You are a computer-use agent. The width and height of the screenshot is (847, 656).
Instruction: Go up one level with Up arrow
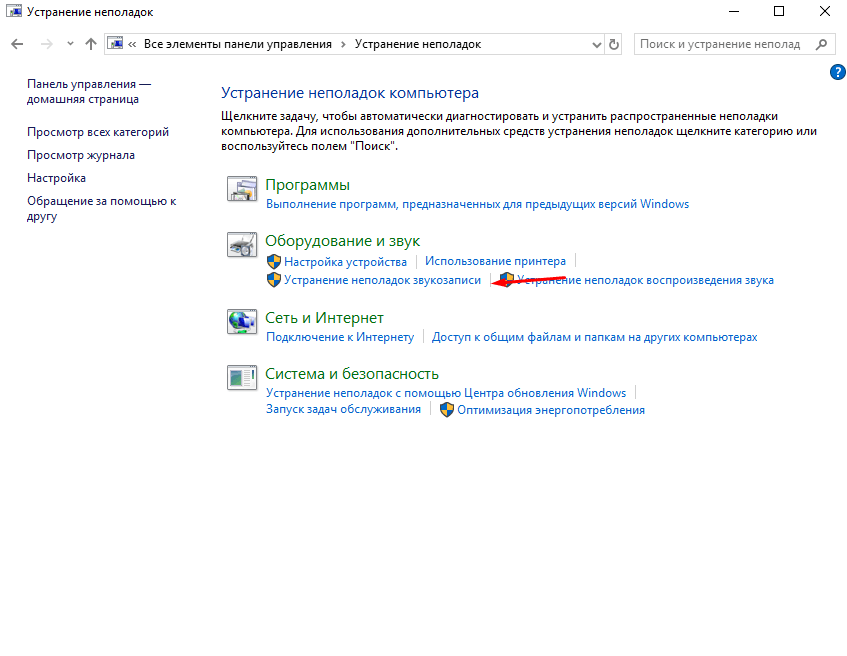[x=91, y=44]
